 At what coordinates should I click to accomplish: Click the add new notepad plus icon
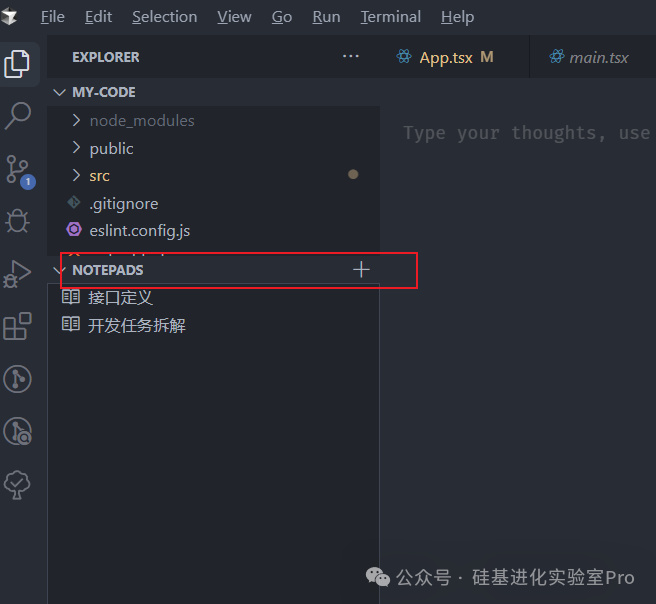pos(361,270)
